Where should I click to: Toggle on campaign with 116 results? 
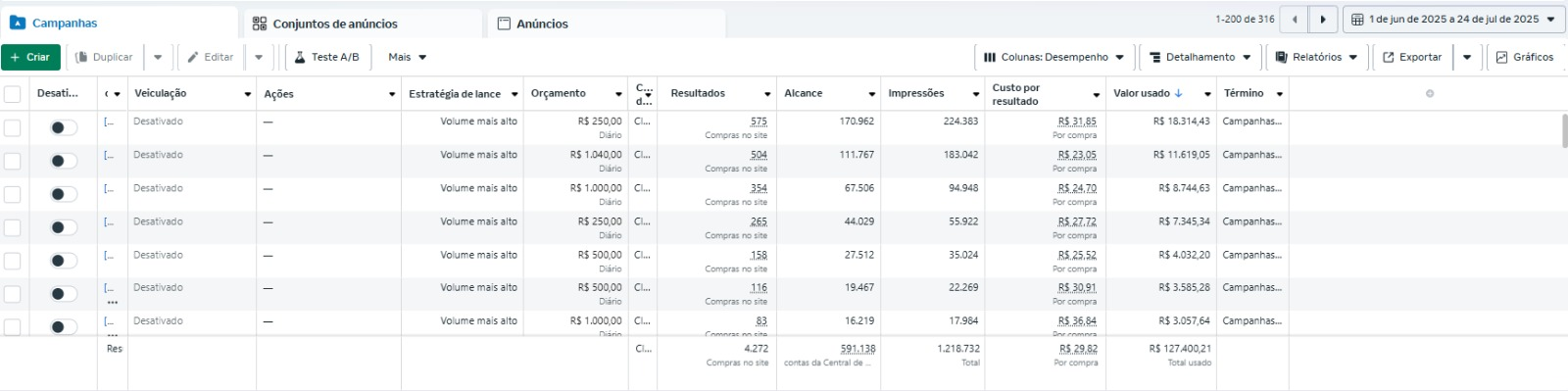[x=64, y=294]
